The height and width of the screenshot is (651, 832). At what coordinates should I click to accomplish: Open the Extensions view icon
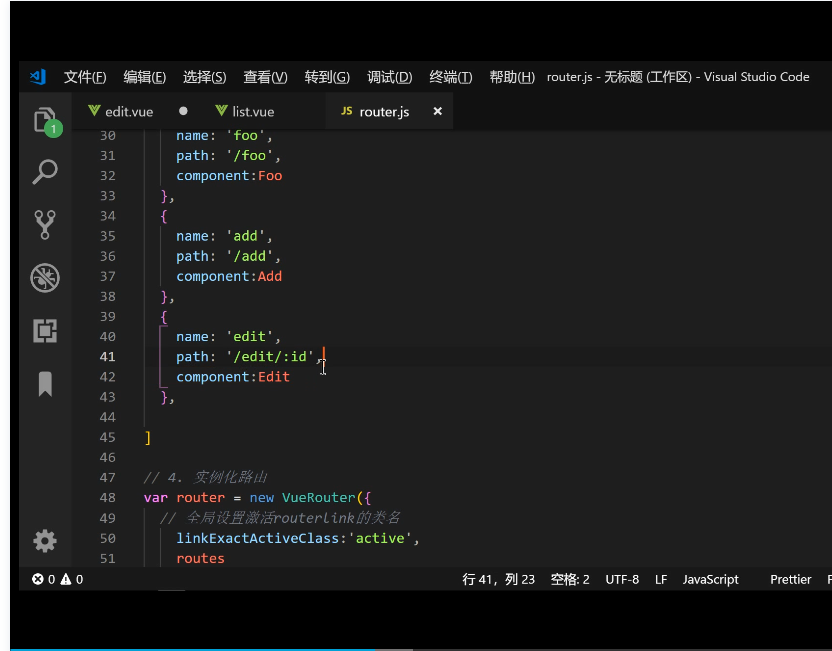tap(45, 331)
